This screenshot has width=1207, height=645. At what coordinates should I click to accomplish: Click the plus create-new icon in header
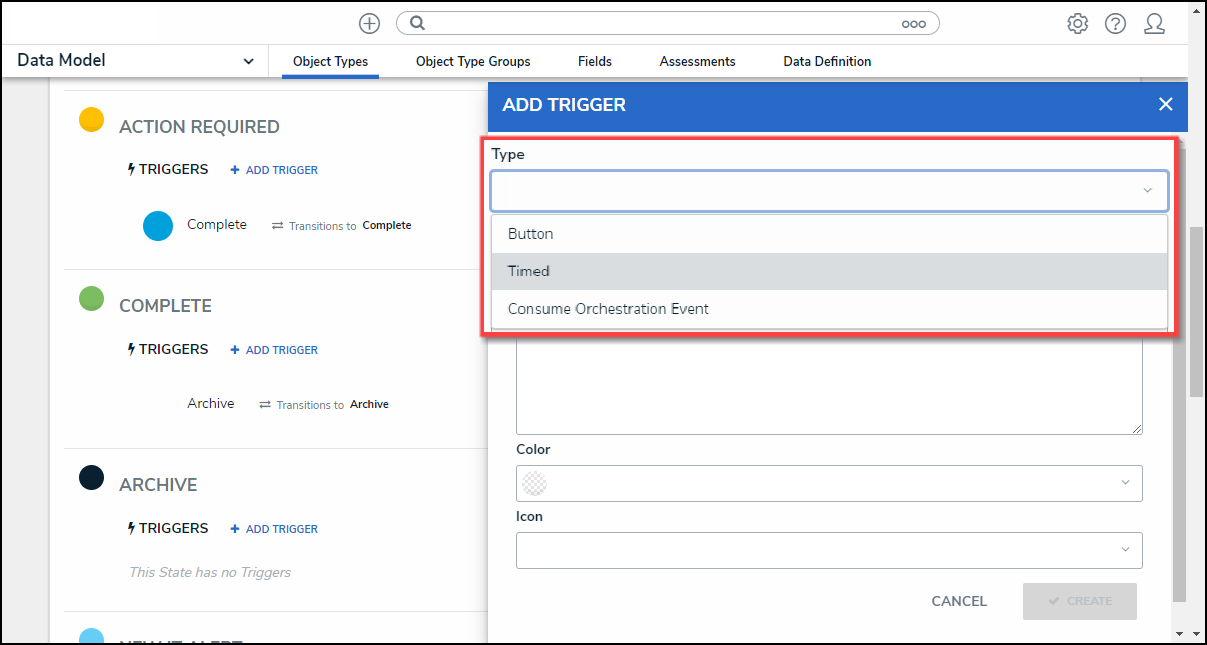click(369, 24)
